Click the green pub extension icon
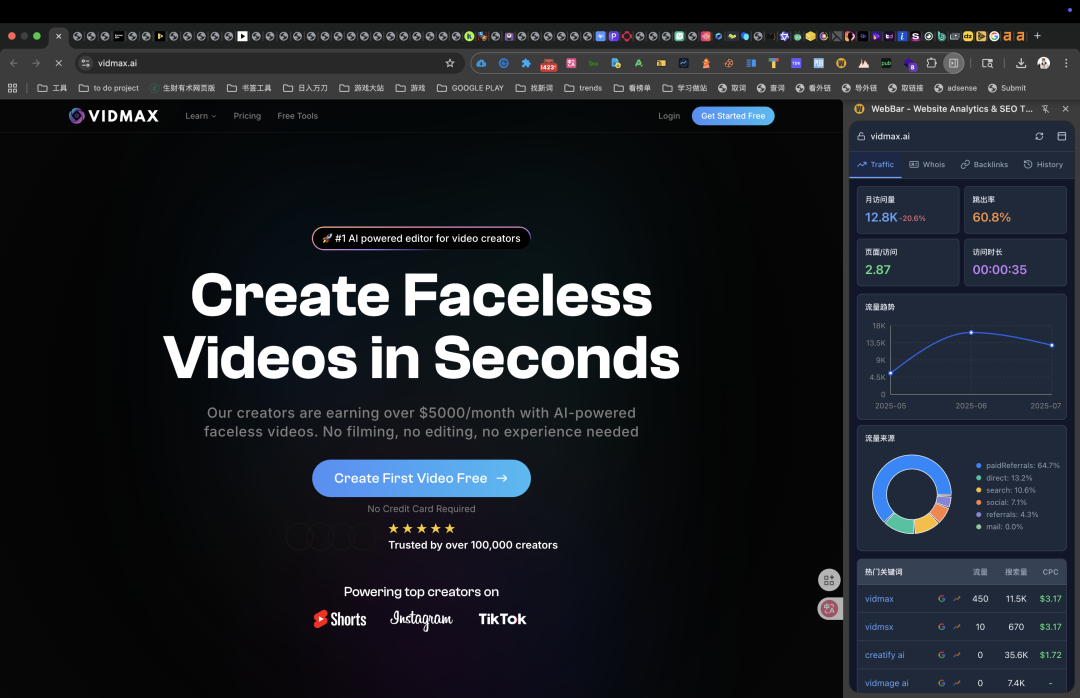 886,63
